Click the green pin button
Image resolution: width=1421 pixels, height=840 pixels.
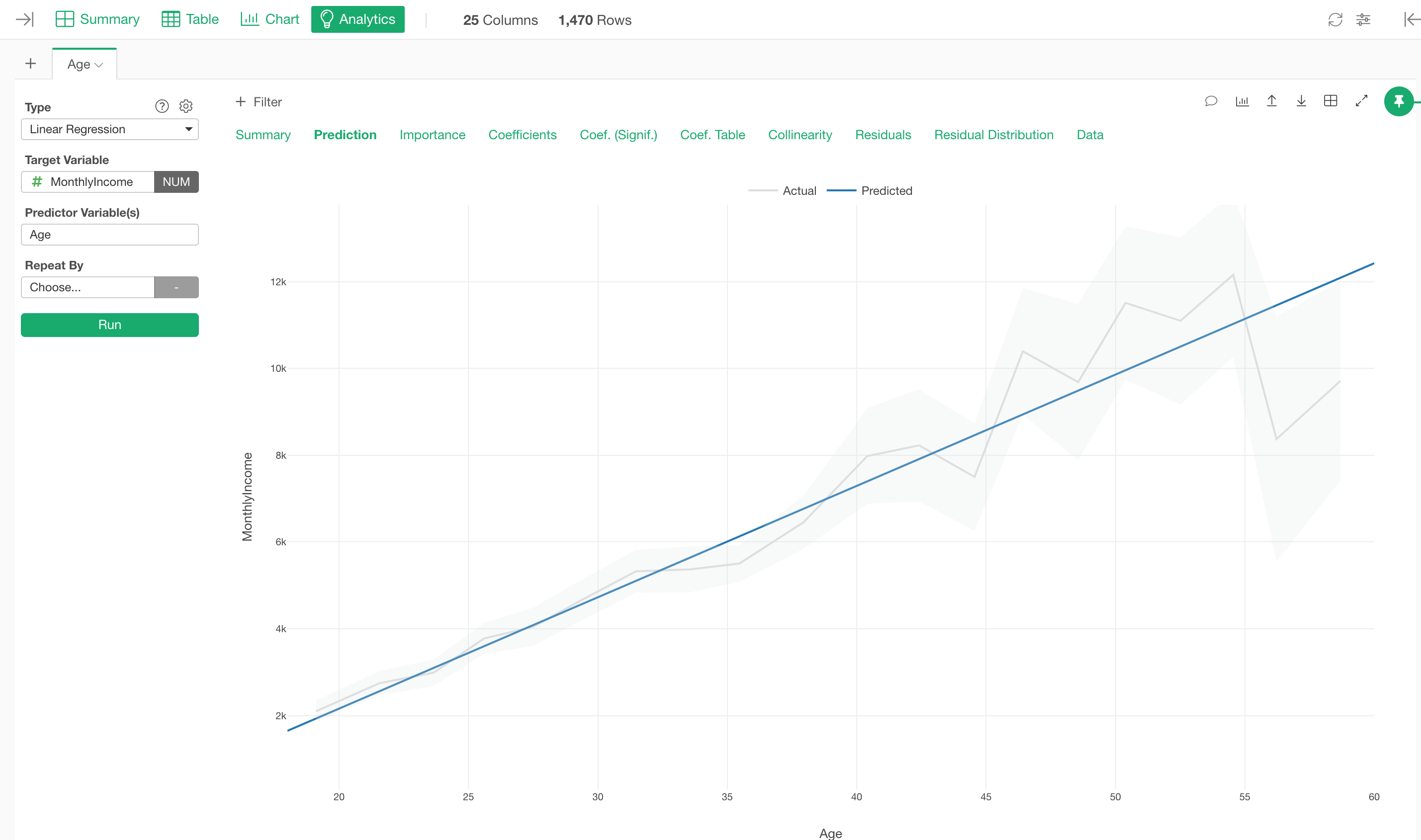(x=1398, y=101)
